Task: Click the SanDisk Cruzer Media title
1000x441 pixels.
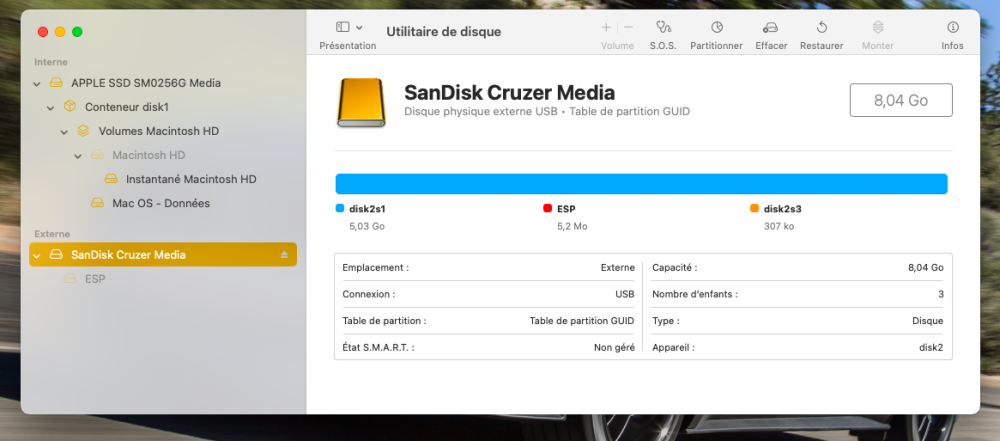Action: pos(510,93)
